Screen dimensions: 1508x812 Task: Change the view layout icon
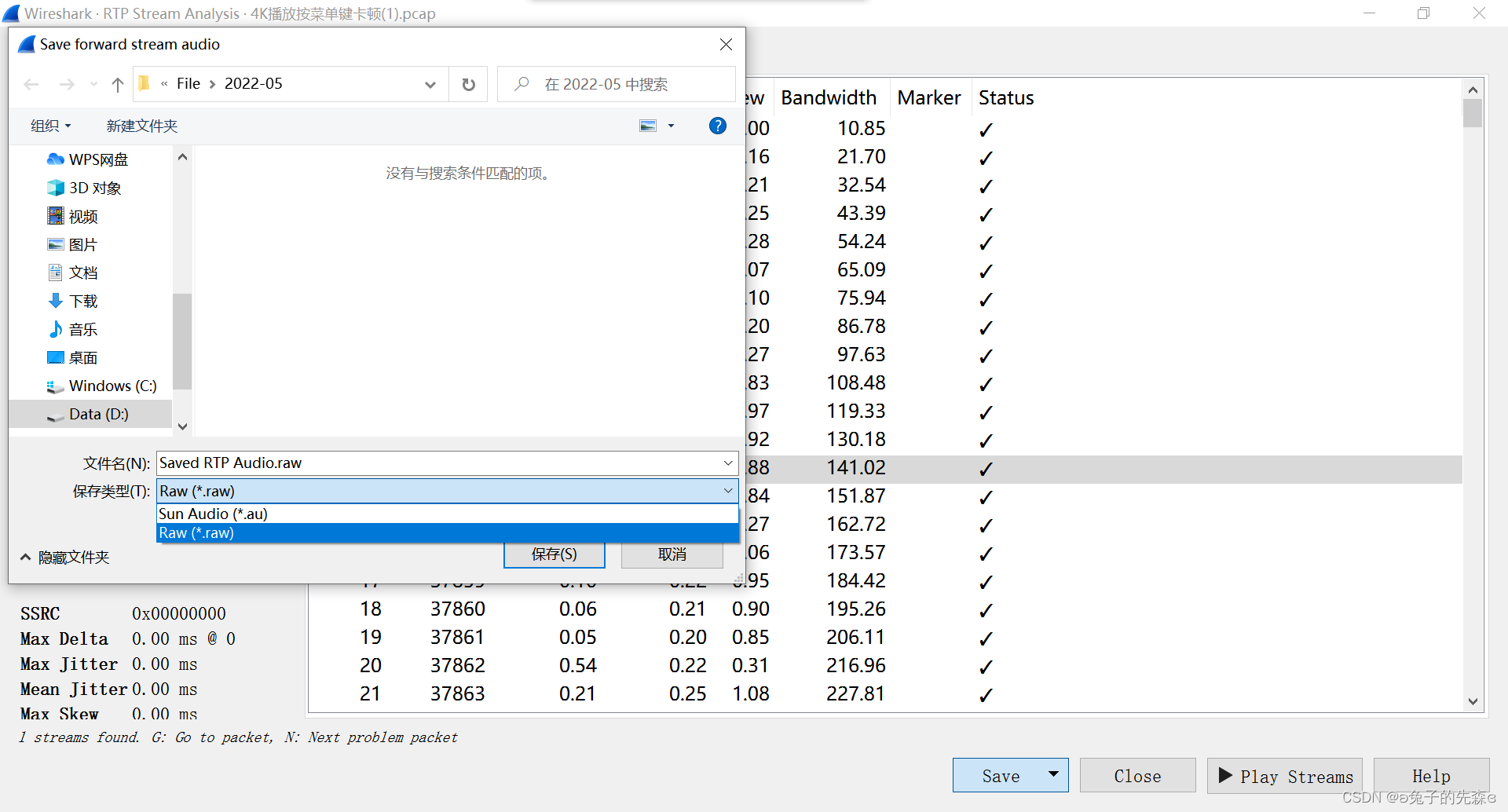coord(648,126)
